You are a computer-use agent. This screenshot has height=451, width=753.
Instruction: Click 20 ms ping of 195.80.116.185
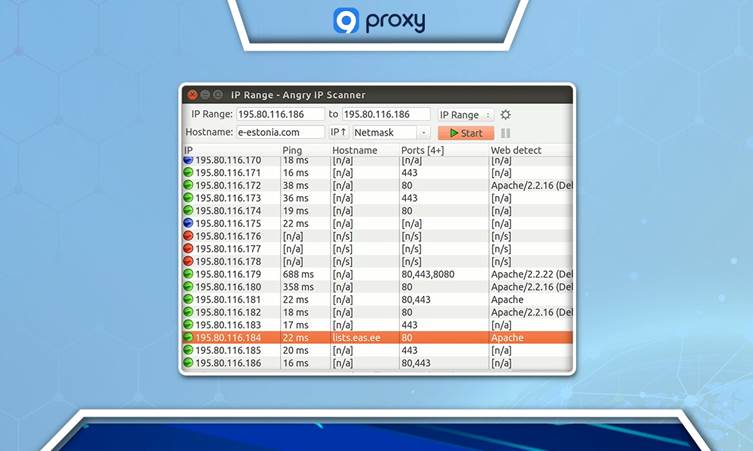coord(296,351)
